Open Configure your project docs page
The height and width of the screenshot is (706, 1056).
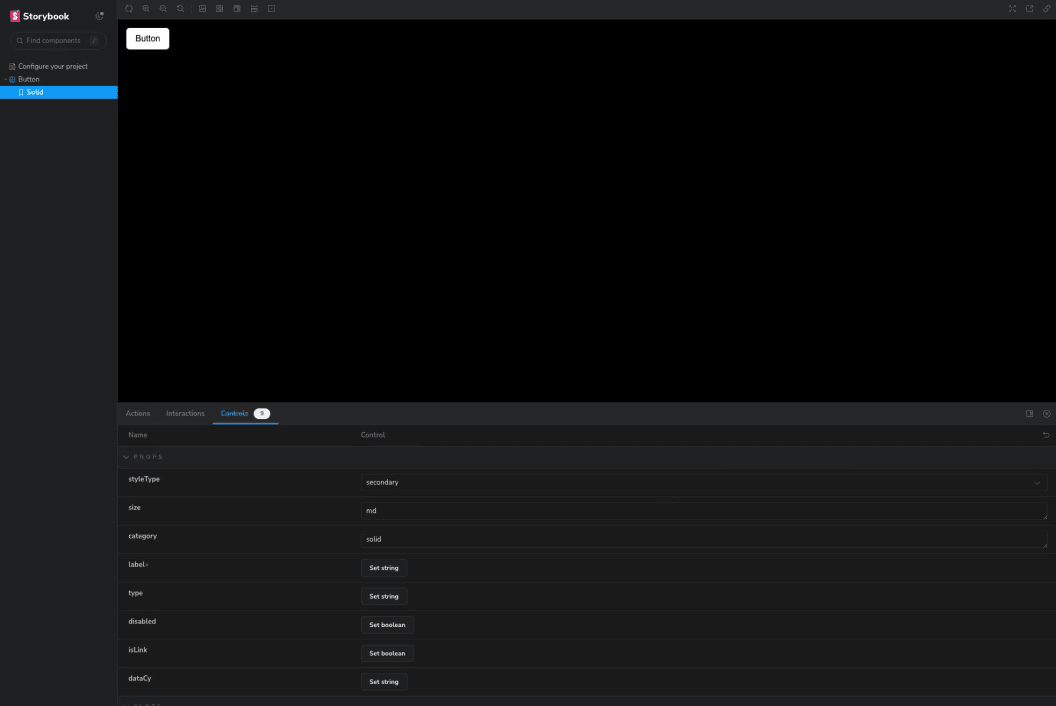pos(53,66)
